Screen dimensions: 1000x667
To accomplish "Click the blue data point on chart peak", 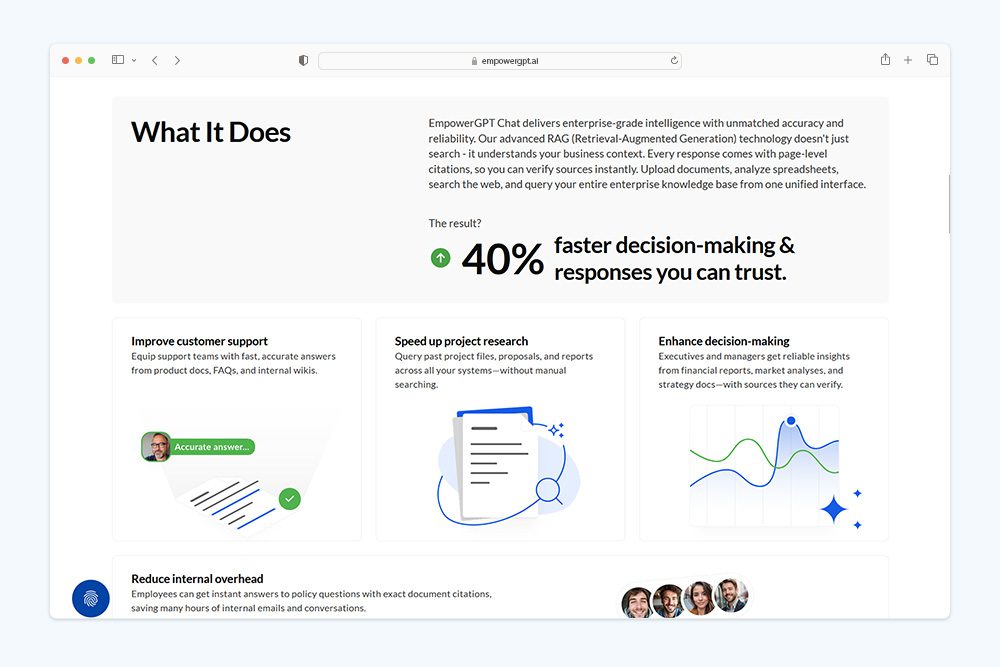I will pyautogui.click(x=791, y=421).
